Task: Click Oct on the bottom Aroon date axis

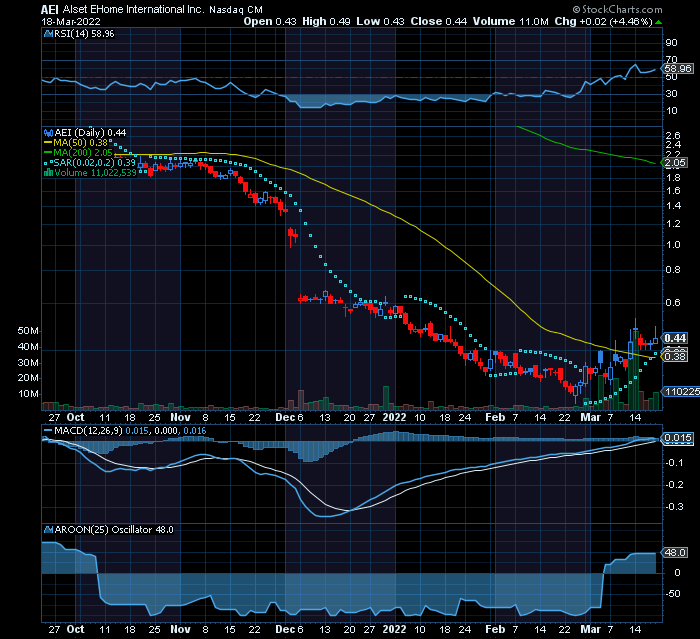Action: point(75,630)
